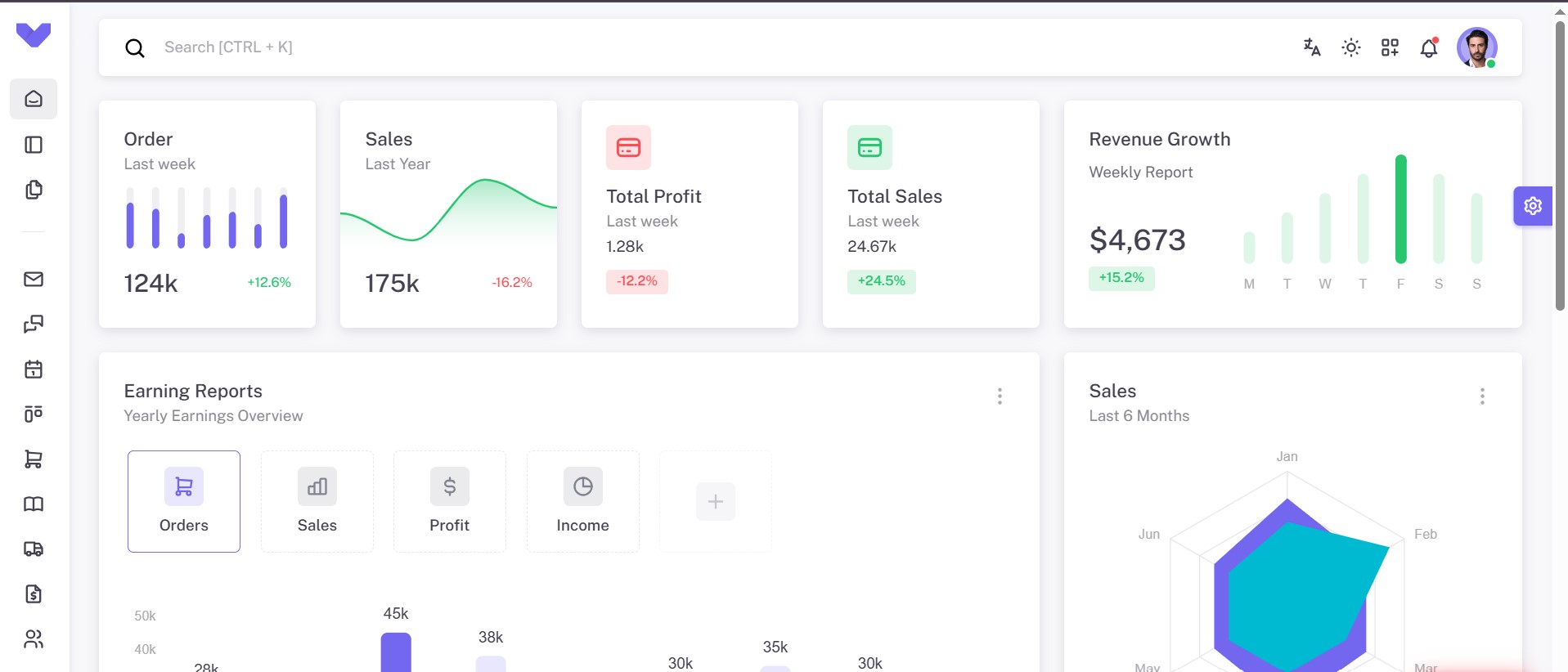
Task: Open the language translation selector
Action: click(x=1312, y=47)
